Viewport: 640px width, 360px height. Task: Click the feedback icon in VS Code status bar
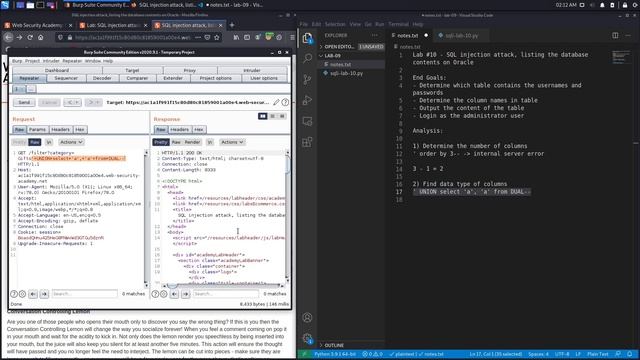(618, 354)
